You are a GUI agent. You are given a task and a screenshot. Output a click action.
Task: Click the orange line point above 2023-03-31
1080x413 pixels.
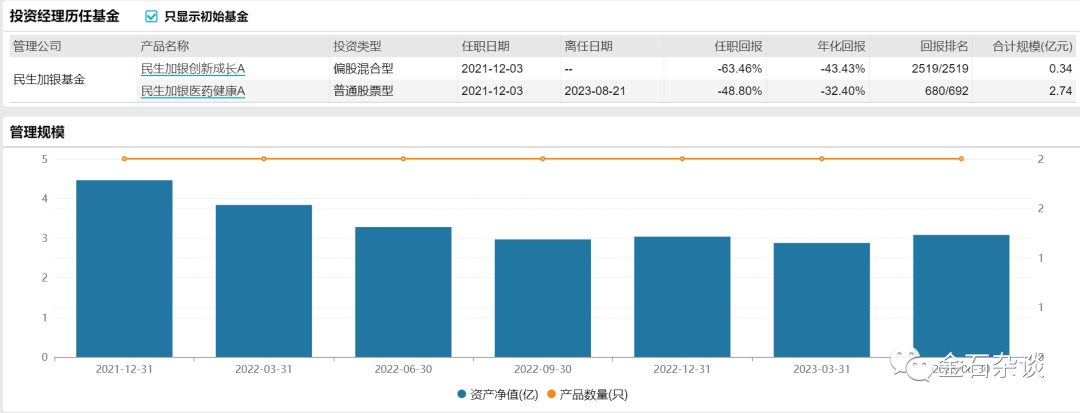822,159
